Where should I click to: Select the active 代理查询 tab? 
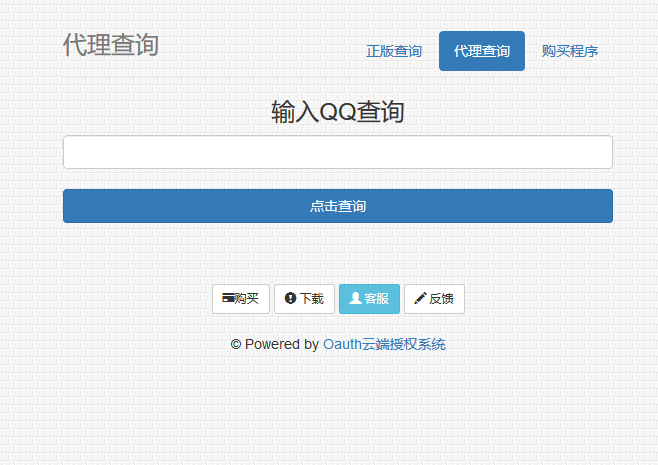coord(481,51)
